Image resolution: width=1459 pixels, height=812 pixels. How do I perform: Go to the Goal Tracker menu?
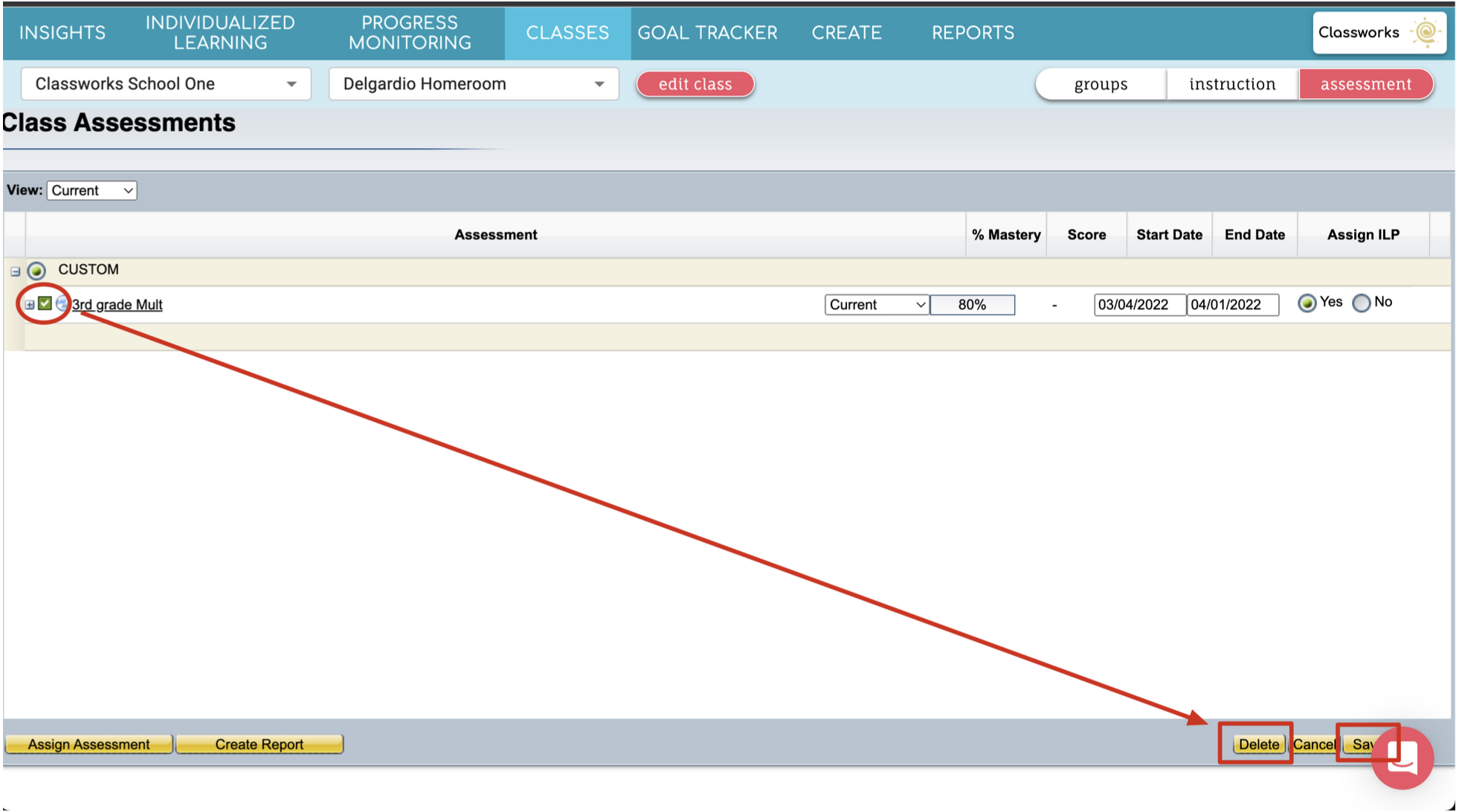[x=707, y=33]
